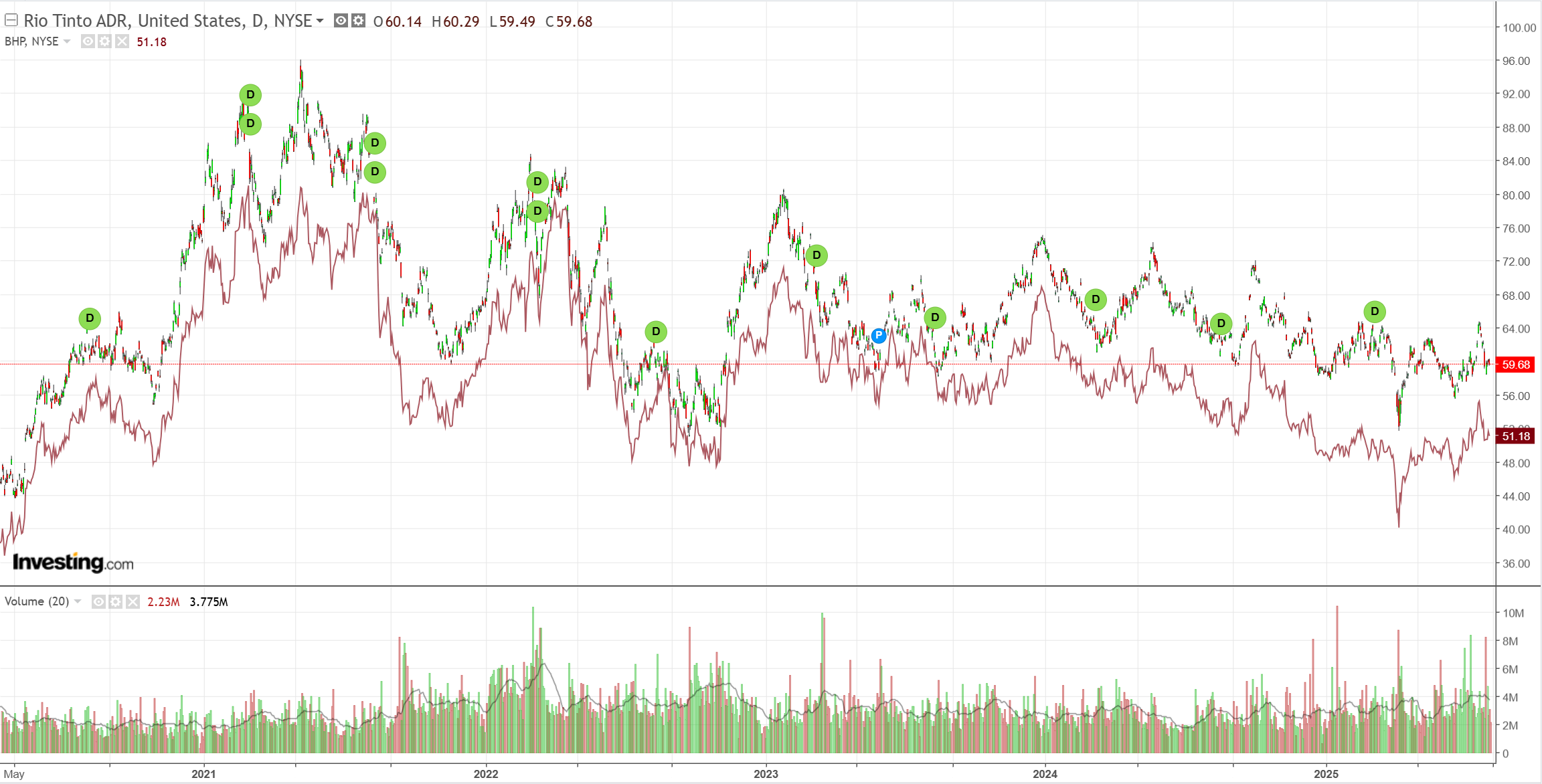Click the D marker near January 2023 peak
The height and width of the screenshot is (784, 1542).
[x=817, y=256]
